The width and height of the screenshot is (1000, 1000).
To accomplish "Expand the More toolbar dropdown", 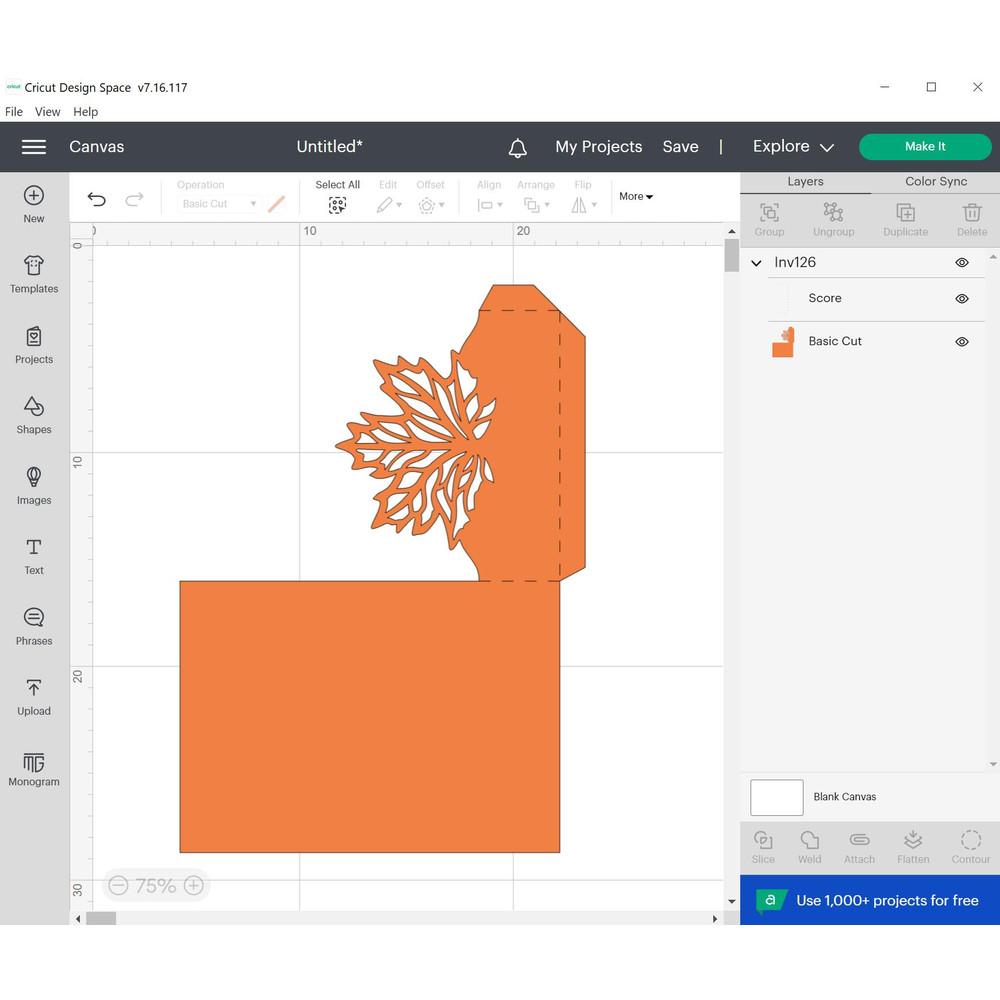I will [636, 197].
